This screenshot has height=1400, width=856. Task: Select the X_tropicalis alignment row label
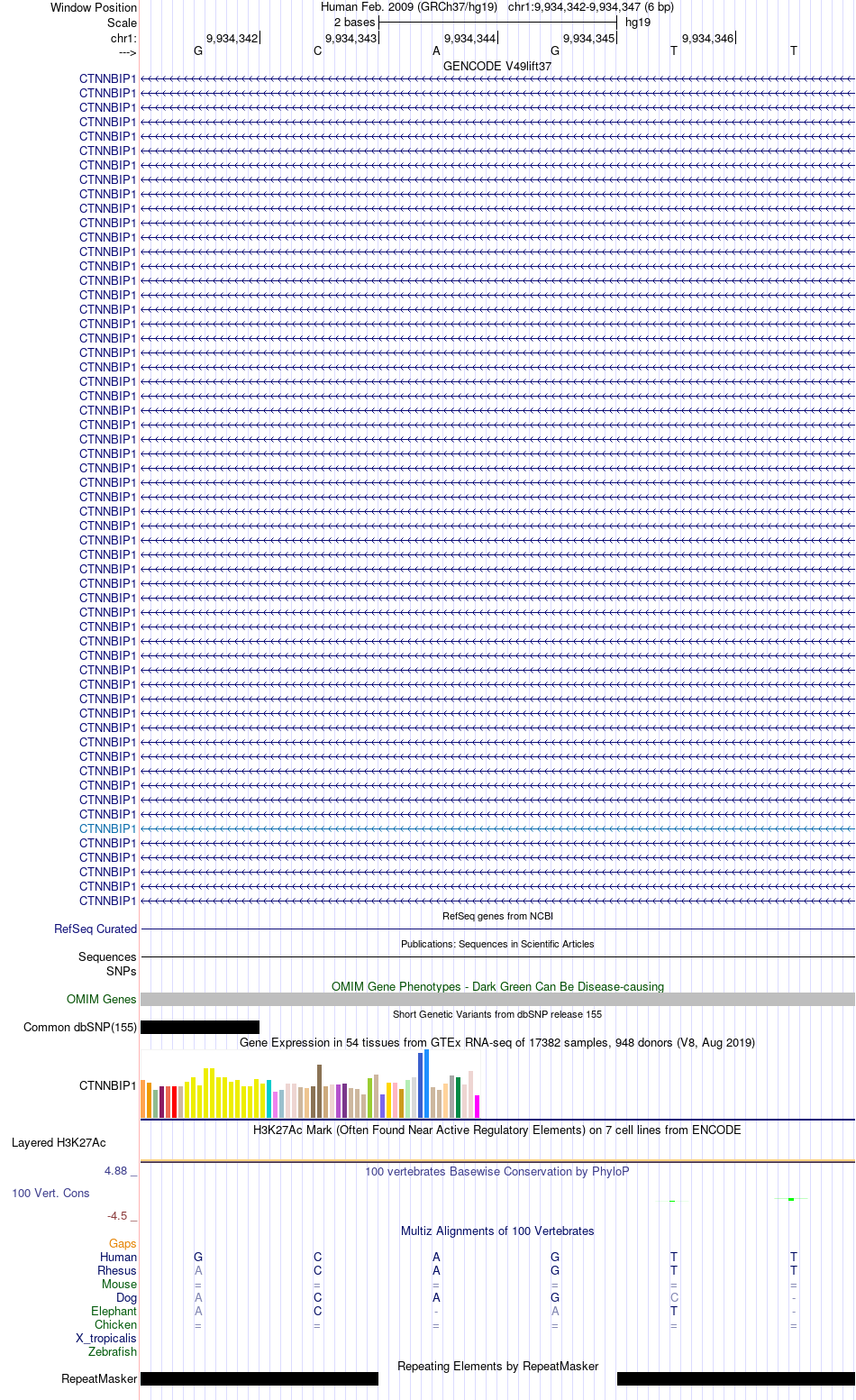(106, 1338)
